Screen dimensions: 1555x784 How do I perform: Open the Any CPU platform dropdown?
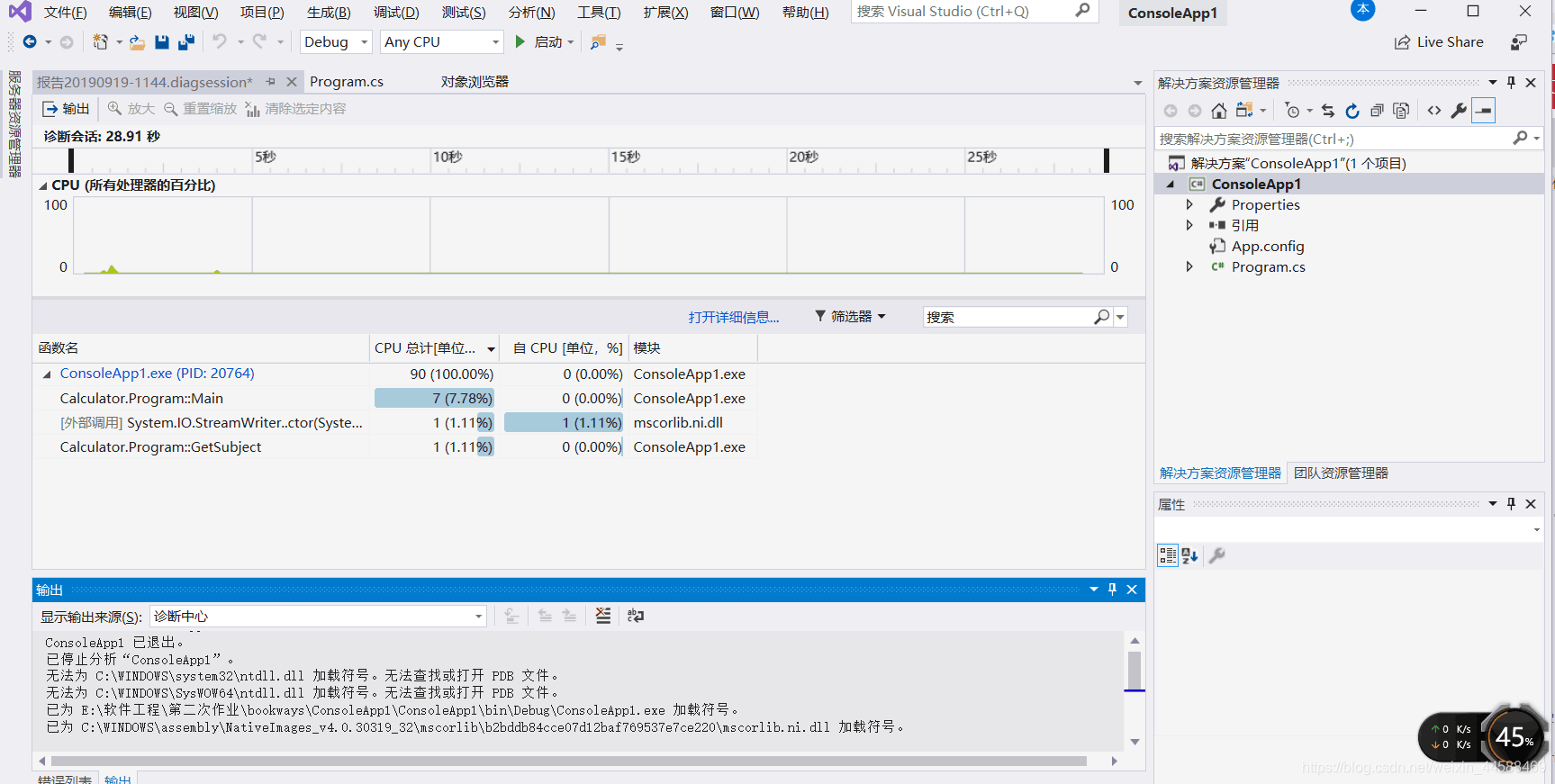click(x=440, y=42)
